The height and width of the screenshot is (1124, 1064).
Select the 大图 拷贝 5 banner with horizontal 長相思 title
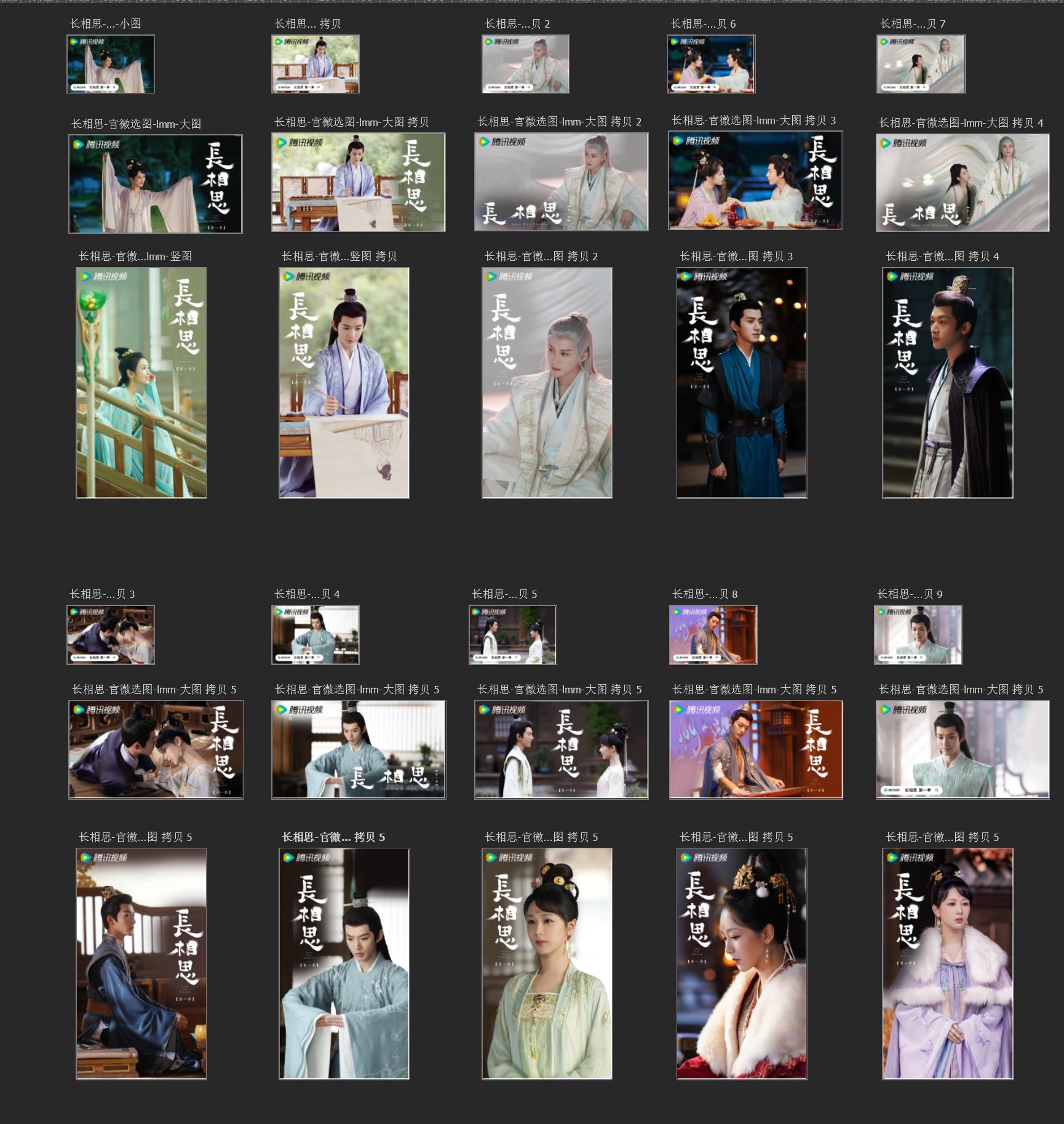point(359,750)
